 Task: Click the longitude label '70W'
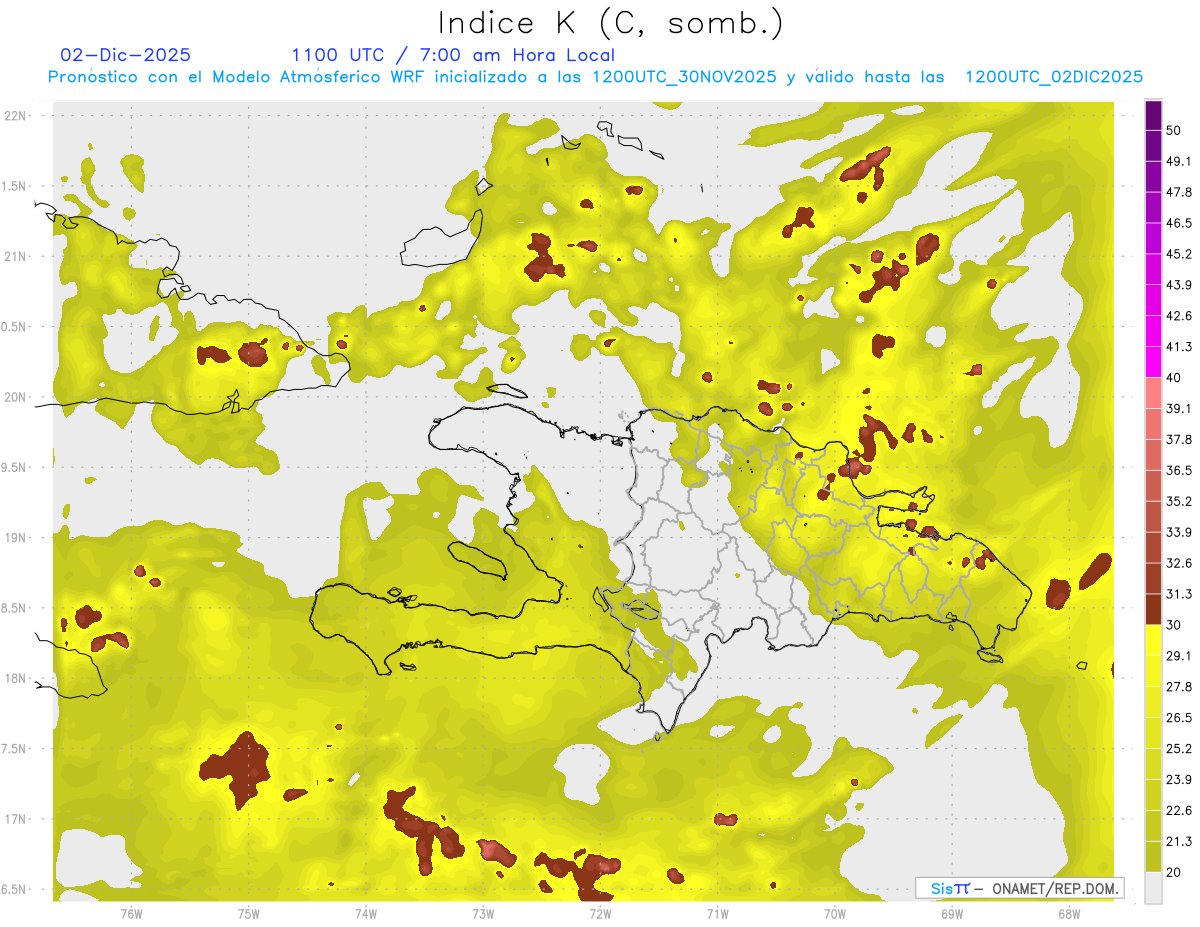(834, 913)
